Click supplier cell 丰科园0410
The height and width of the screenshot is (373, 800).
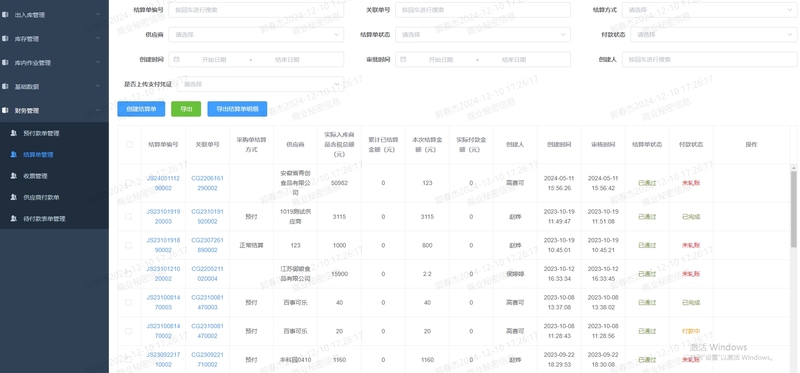295,360
